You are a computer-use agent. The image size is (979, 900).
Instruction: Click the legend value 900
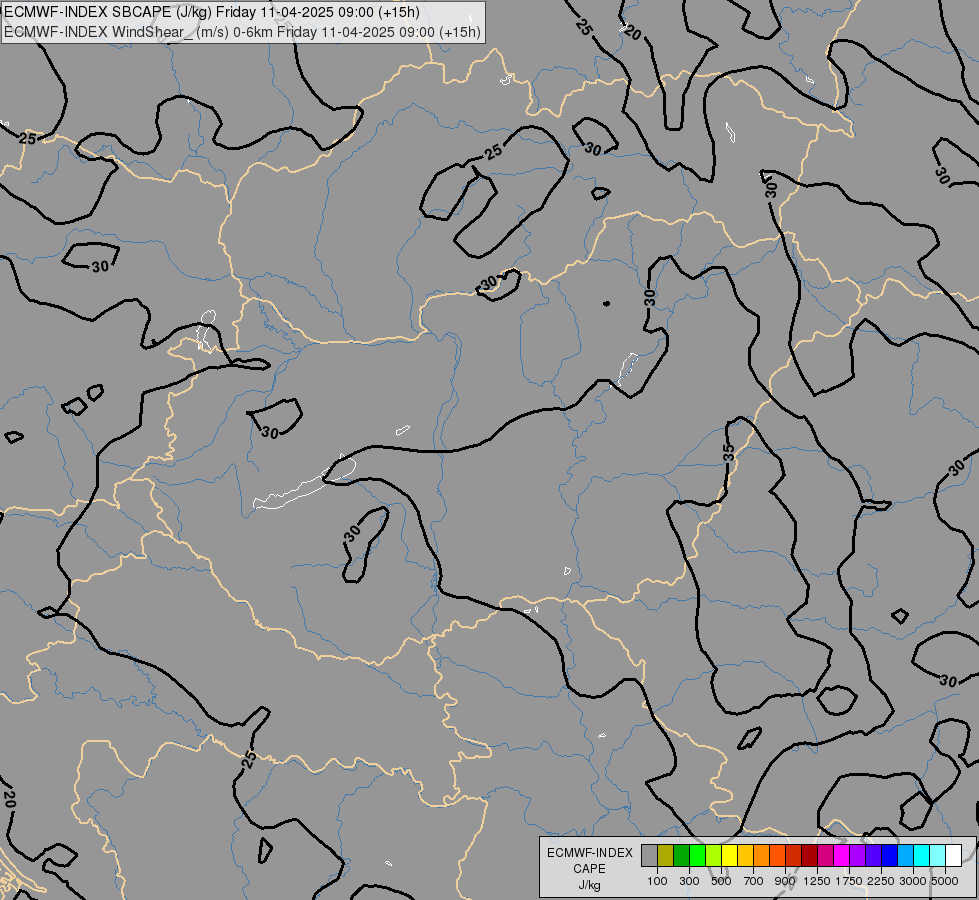pos(785,881)
